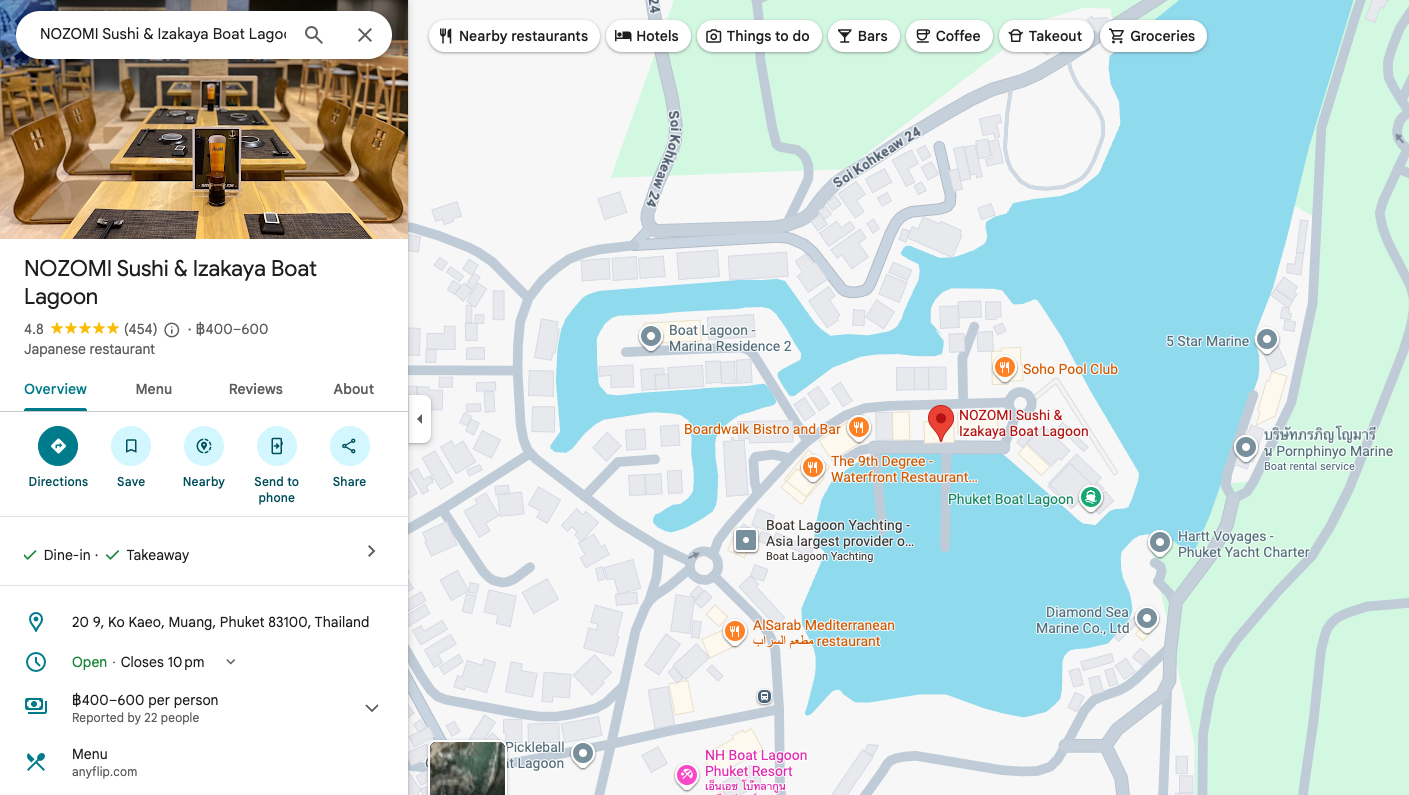Click 5 Star Marine marker
Screen dimensions: 1409x795
[x=1267, y=341]
